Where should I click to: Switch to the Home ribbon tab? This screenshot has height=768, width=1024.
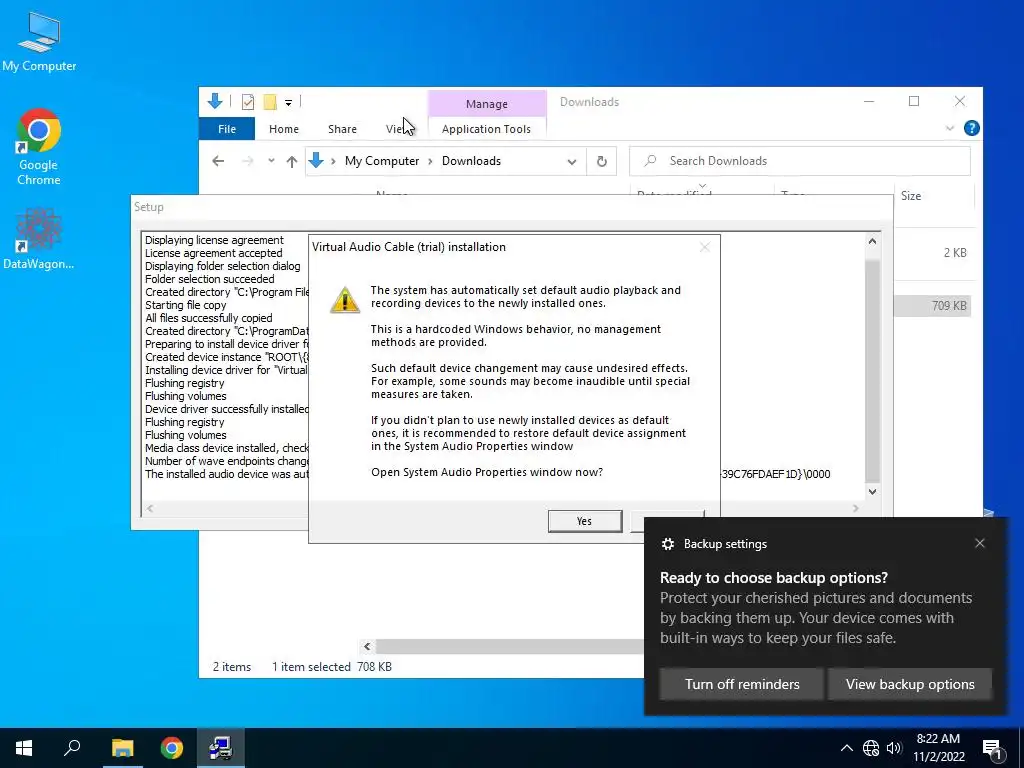[x=283, y=129]
